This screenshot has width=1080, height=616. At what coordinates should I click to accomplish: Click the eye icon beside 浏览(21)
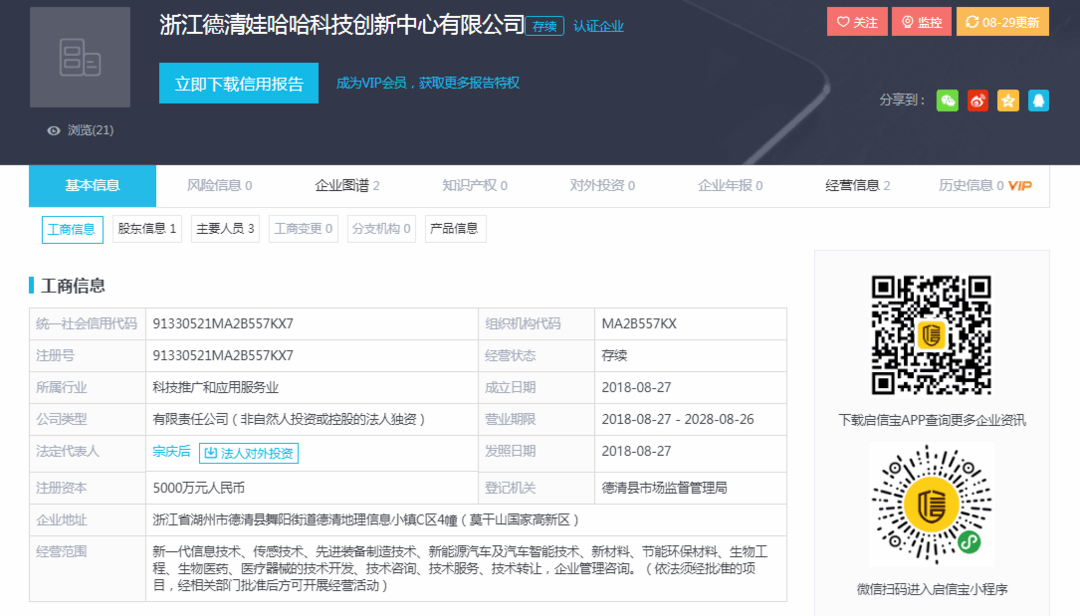(x=54, y=130)
